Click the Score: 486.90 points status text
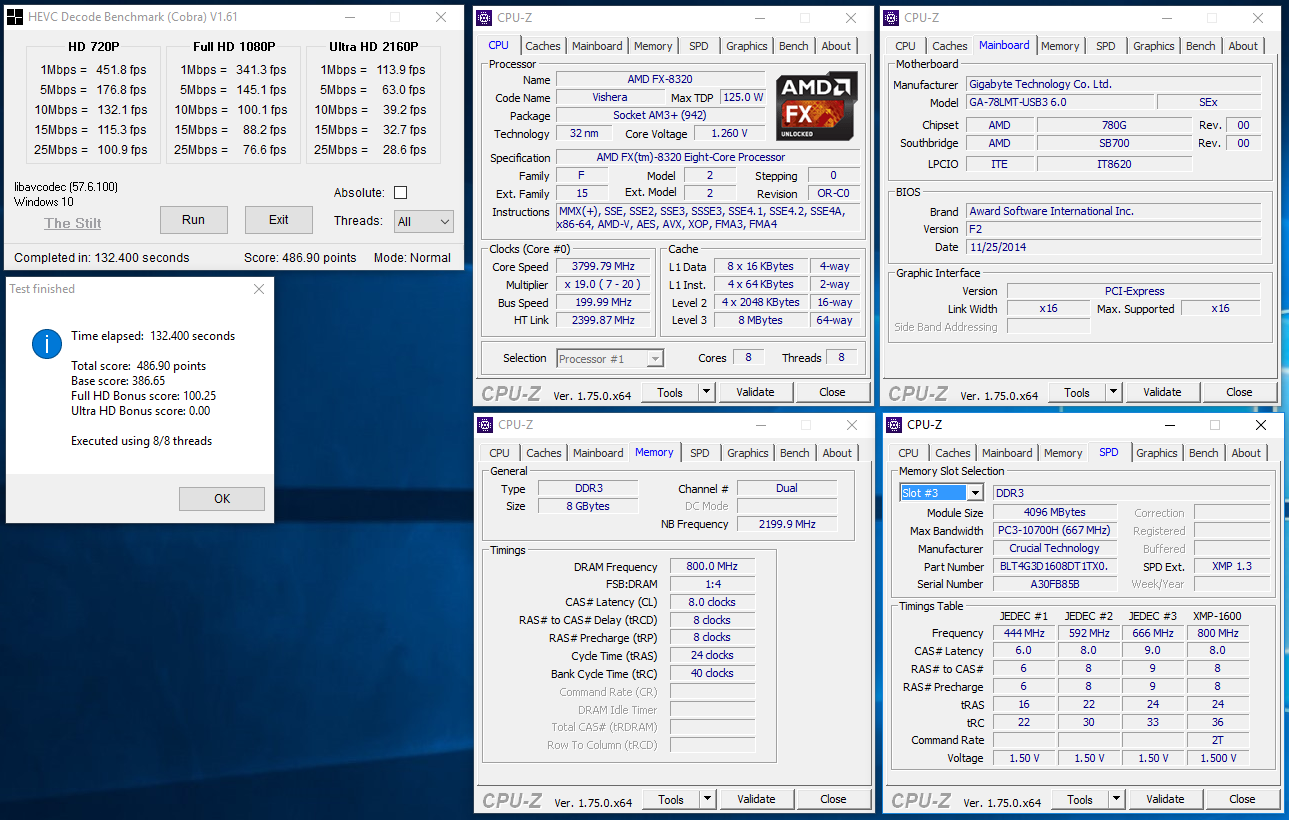The height and width of the screenshot is (820, 1289). (x=300, y=258)
